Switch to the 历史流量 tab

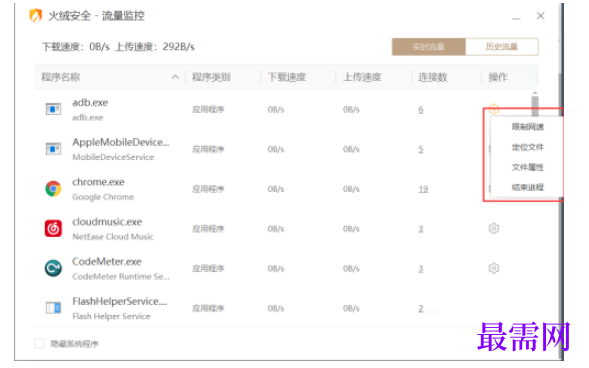(x=502, y=47)
